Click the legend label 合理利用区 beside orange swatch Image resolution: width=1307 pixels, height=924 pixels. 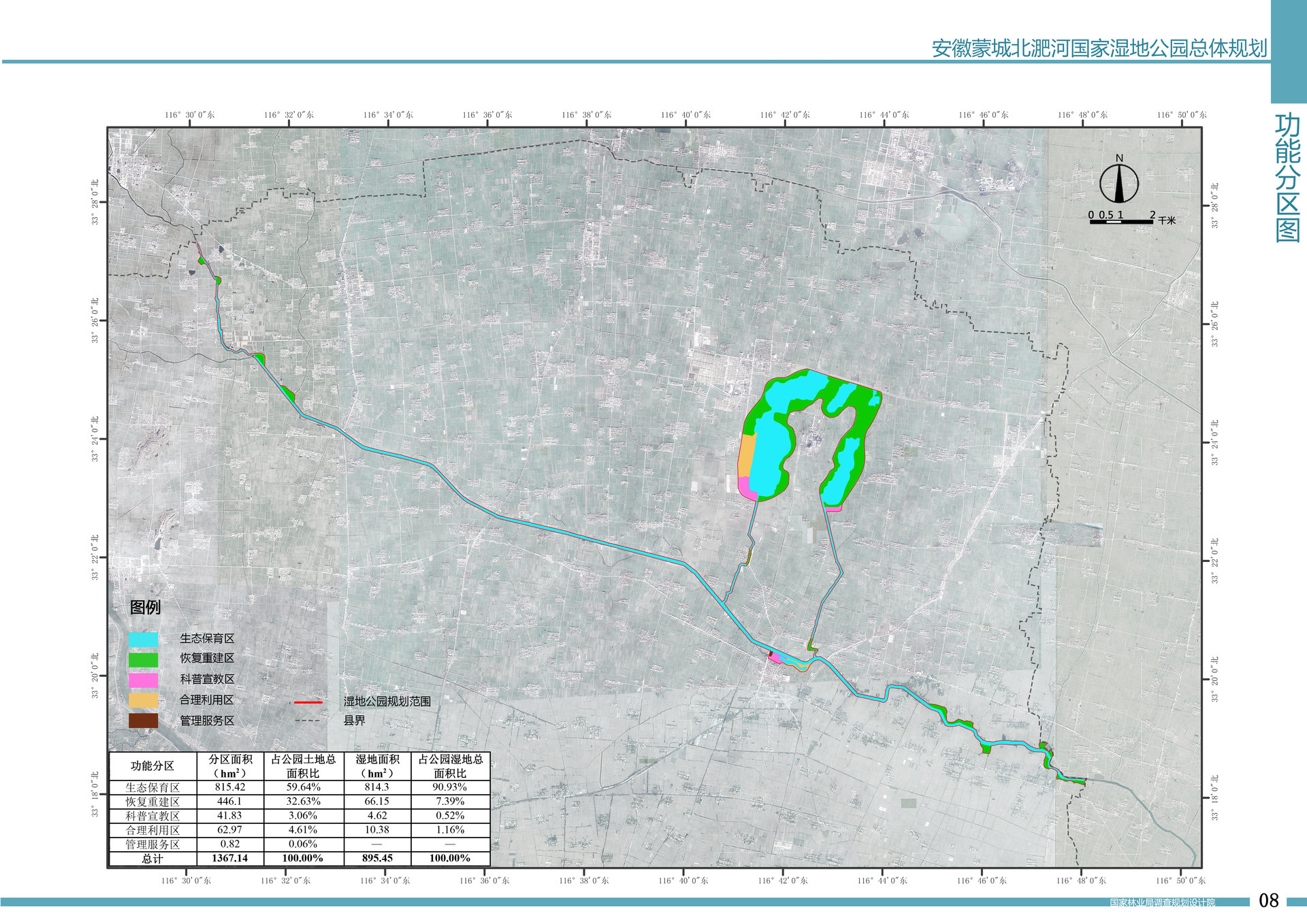click(x=207, y=699)
